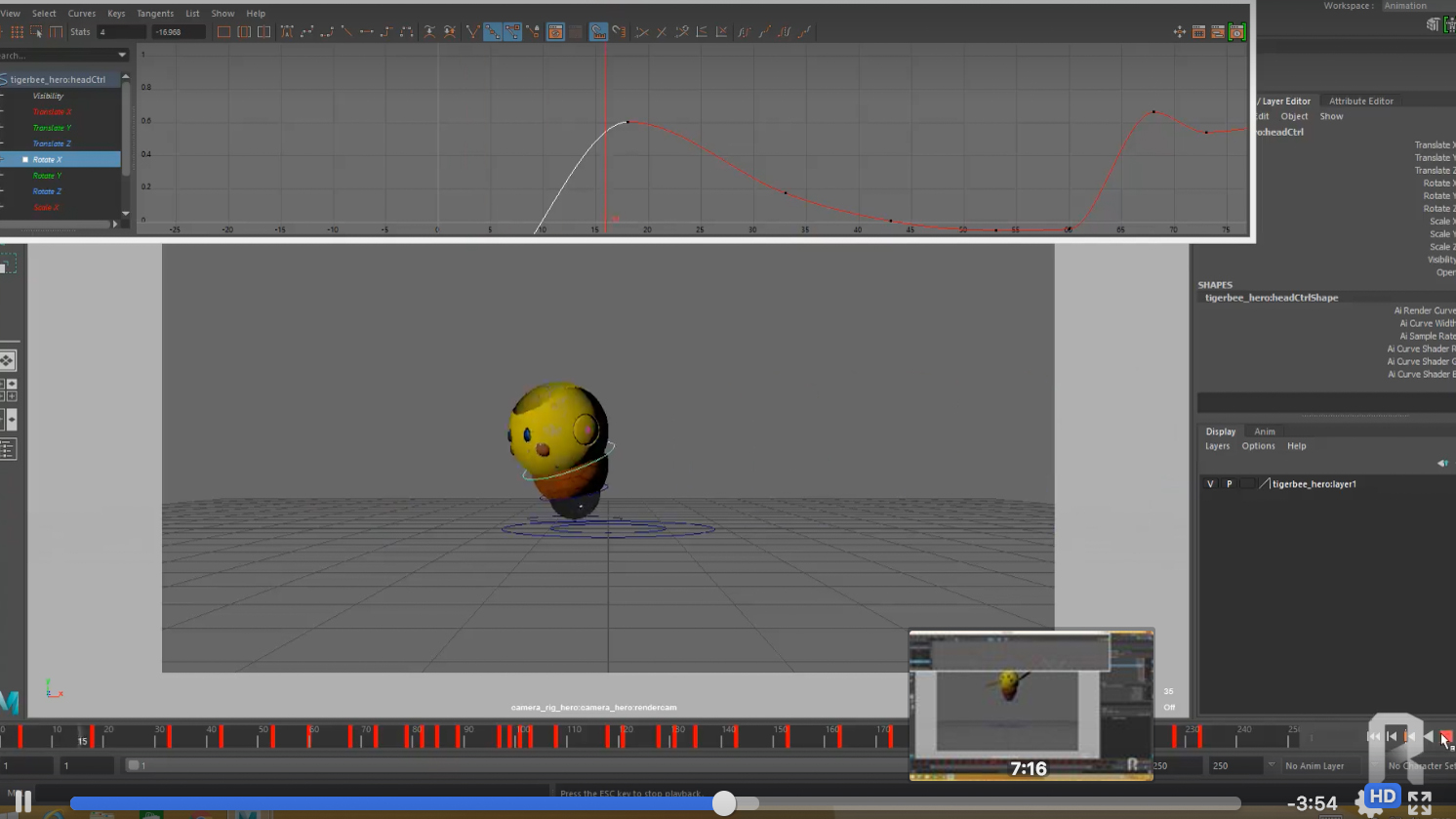Screen dimensions: 1456x819
Task: Select Rotate X channel in the outliner
Action: 47,159
